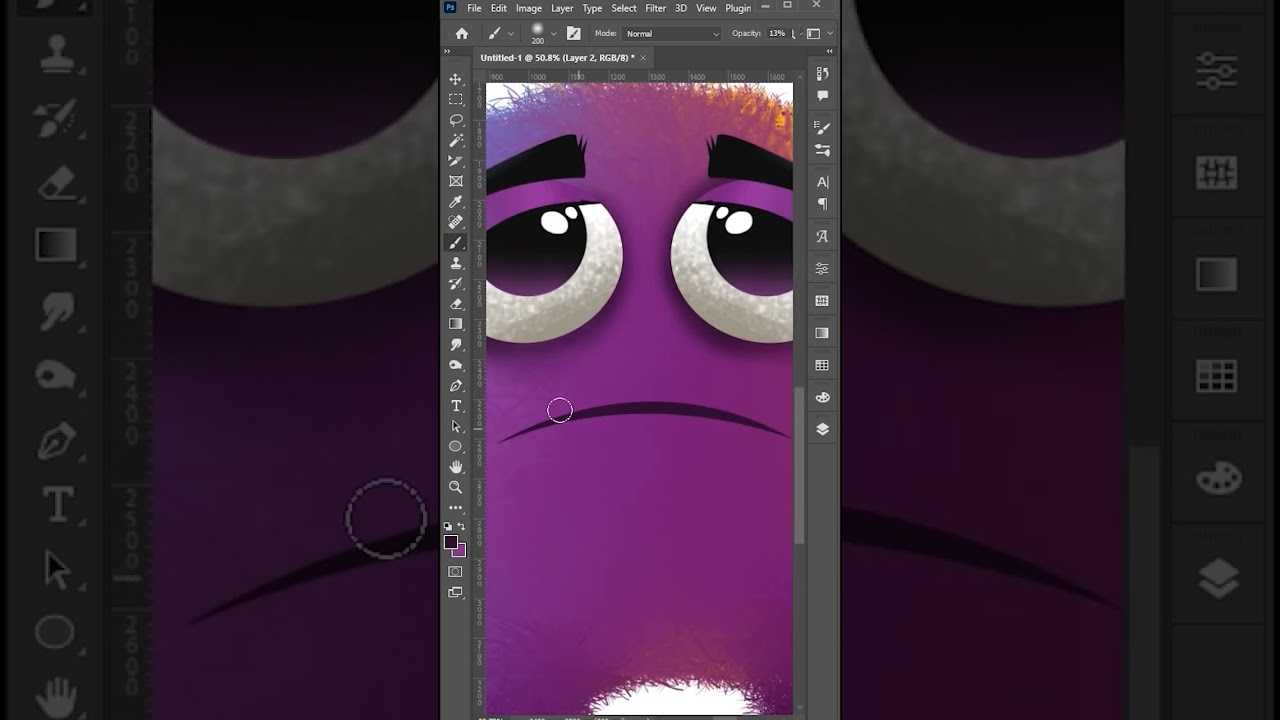Open the Adjustments panel icon
The width and height of the screenshot is (1280, 720).
[822, 269]
